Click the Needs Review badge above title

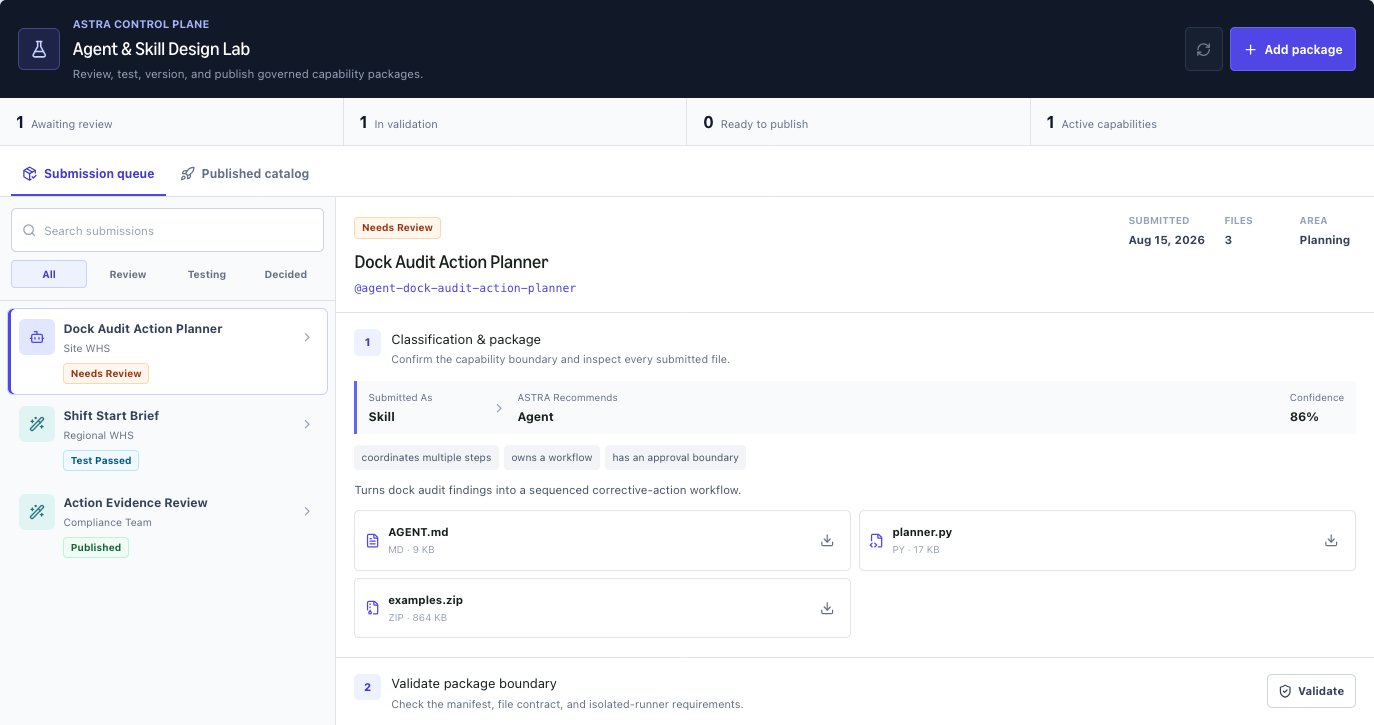(x=397, y=228)
